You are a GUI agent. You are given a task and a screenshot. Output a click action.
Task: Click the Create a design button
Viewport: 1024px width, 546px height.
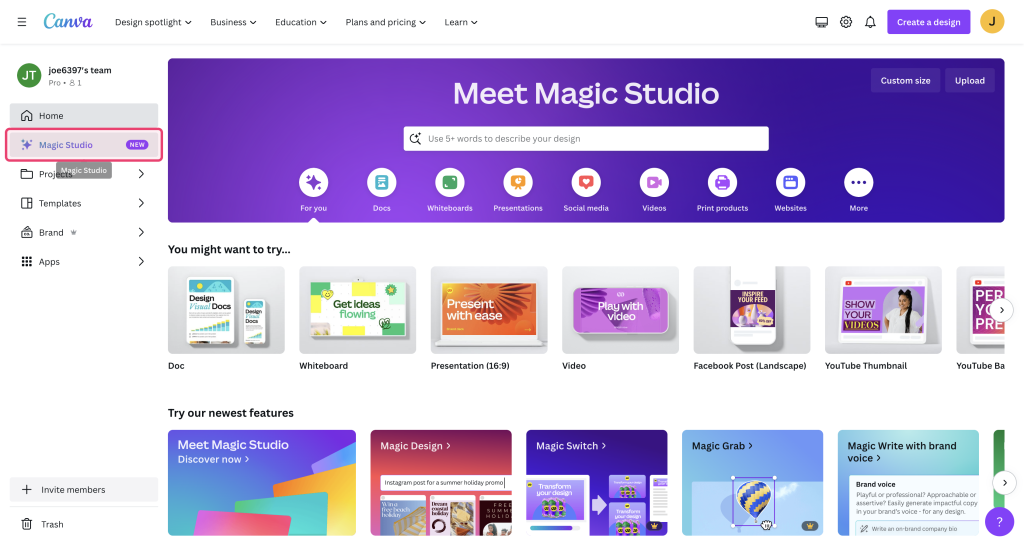click(928, 22)
